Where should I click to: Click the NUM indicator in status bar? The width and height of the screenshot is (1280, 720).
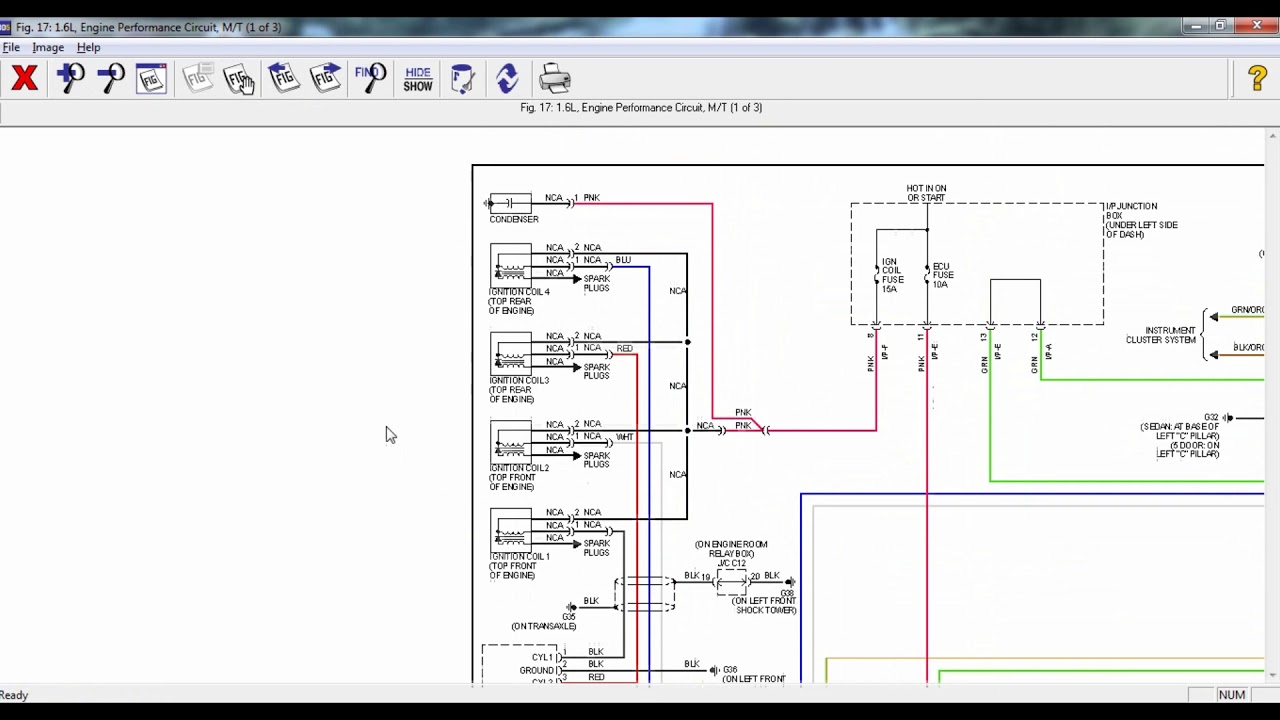1231,695
